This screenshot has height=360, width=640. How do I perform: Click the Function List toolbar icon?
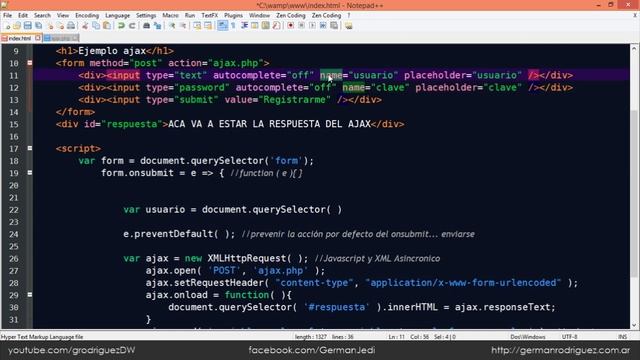click(x=276, y=26)
